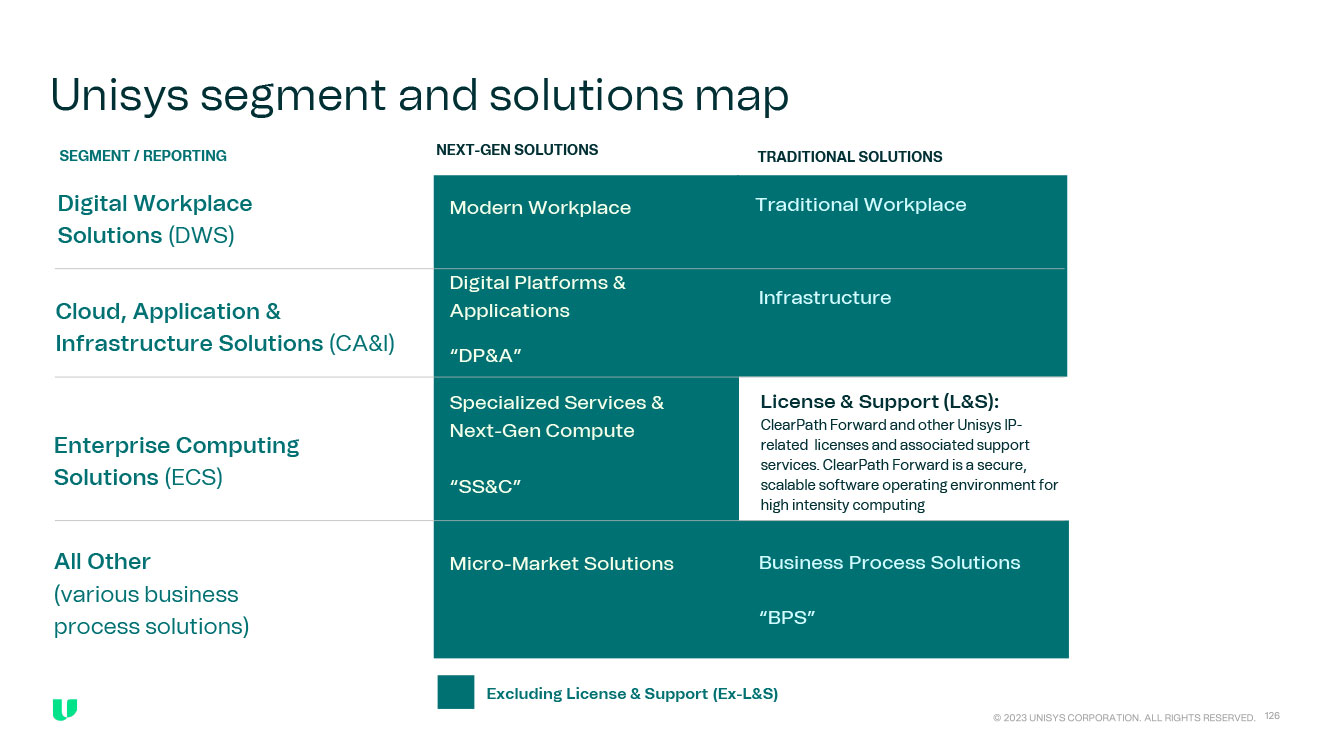This screenshot has height=750, width=1333.
Task: Select the Traditional Workplace cell
Action: (860, 205)
